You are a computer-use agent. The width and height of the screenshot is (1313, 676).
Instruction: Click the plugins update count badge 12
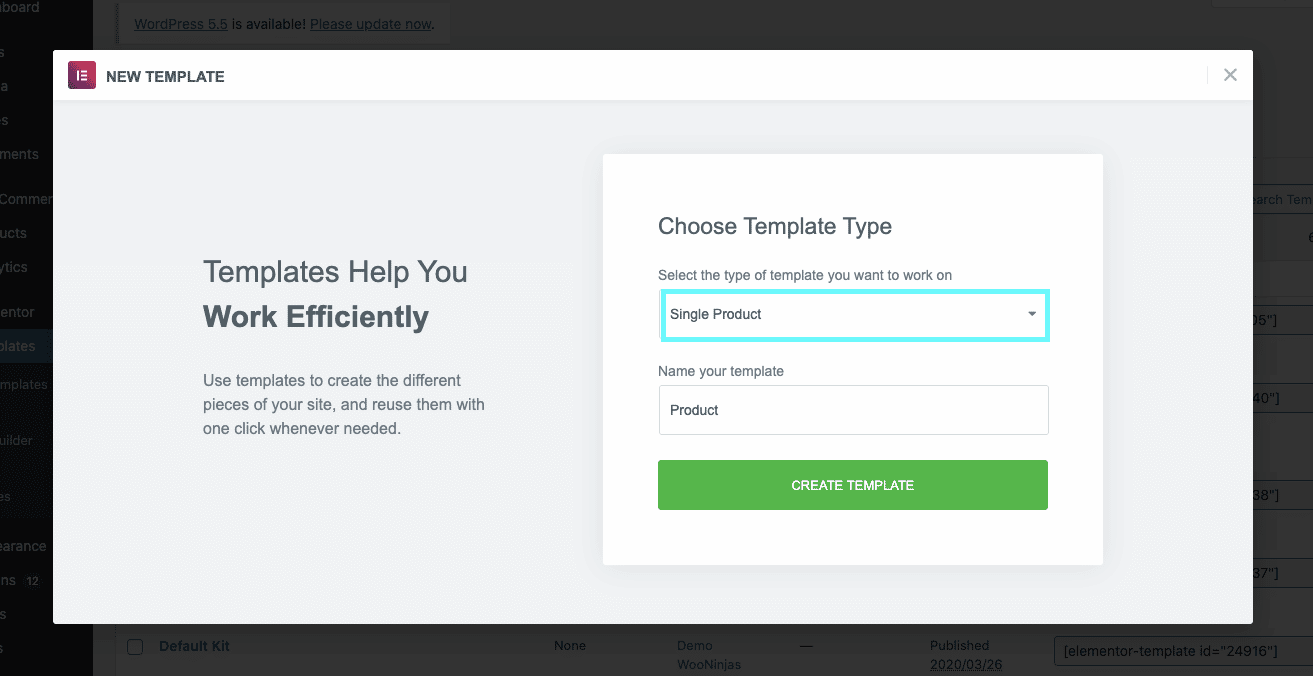(33, 581)
